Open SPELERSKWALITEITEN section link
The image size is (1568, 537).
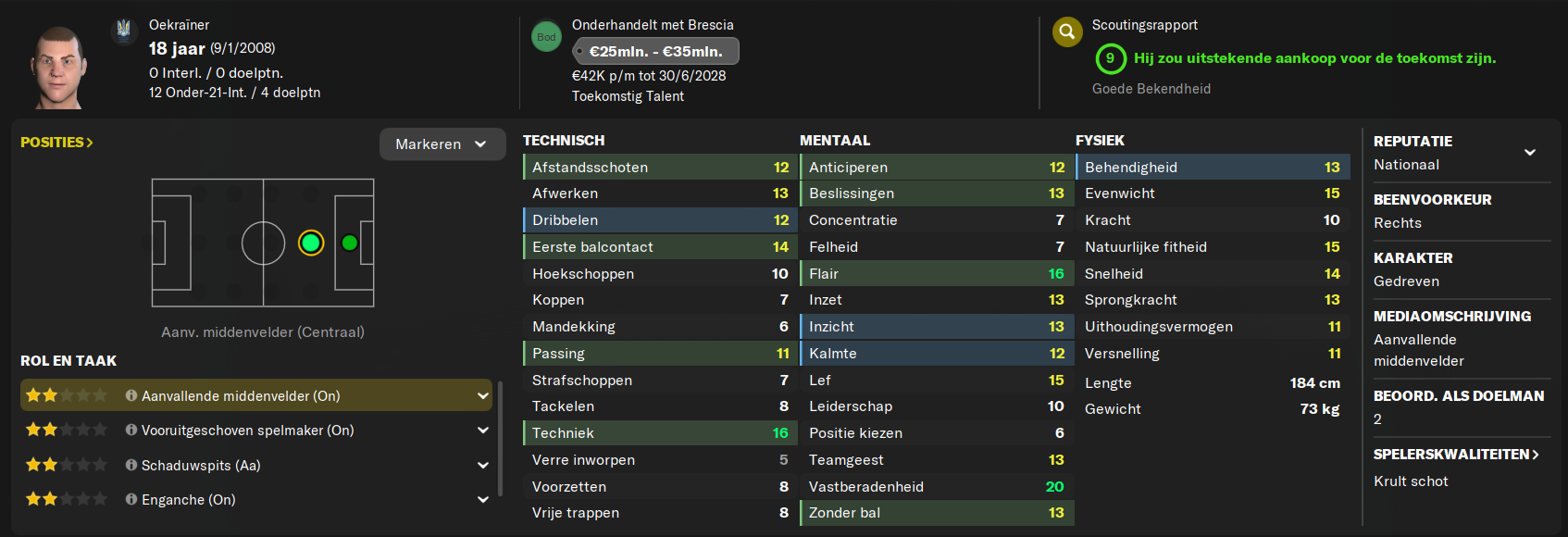pyautogui.click(x=1456, y=455)
